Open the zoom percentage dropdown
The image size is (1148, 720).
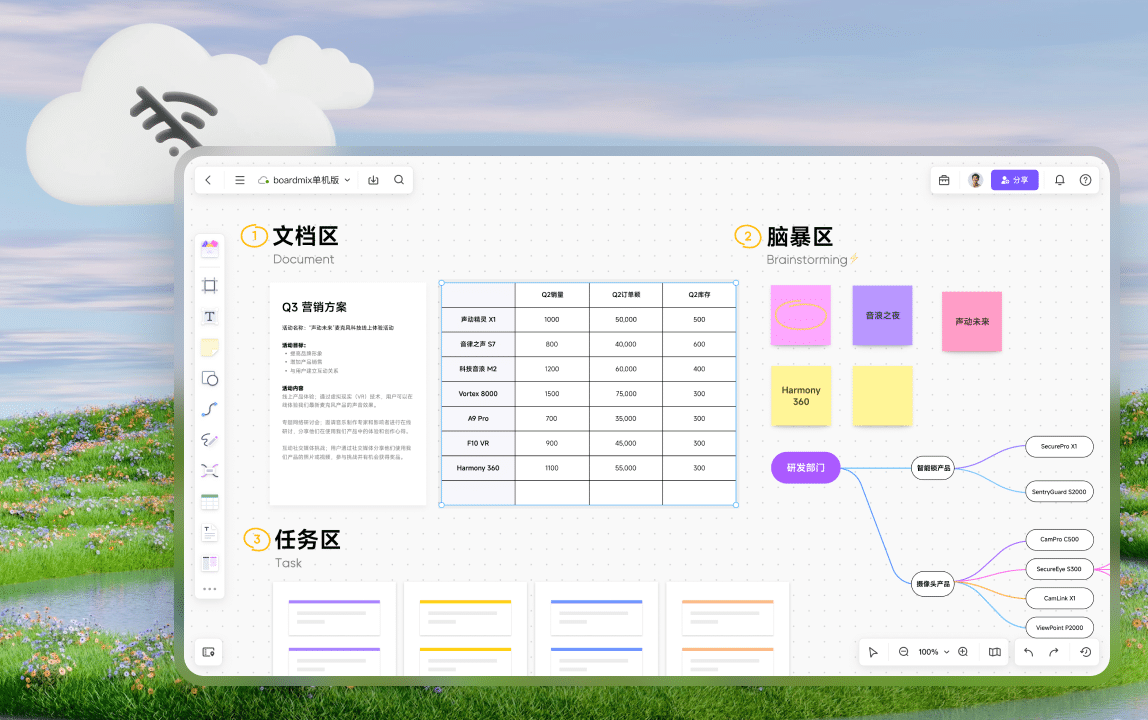(934, 651)
